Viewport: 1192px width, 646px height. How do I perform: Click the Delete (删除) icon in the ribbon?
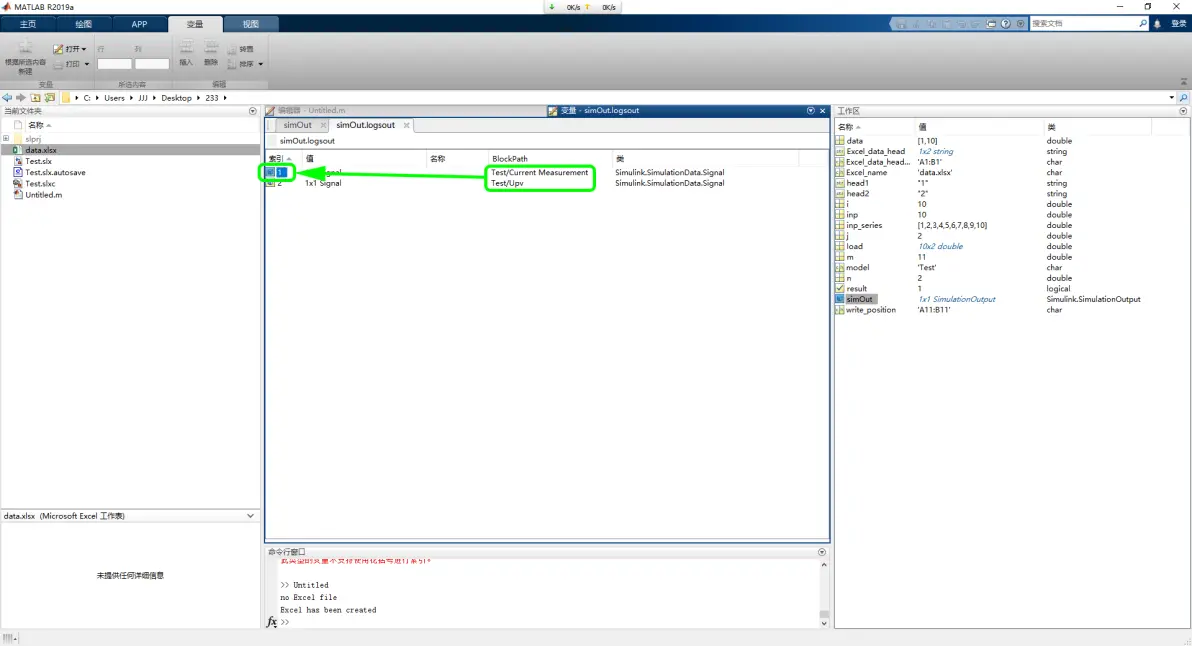coord(211,48)
